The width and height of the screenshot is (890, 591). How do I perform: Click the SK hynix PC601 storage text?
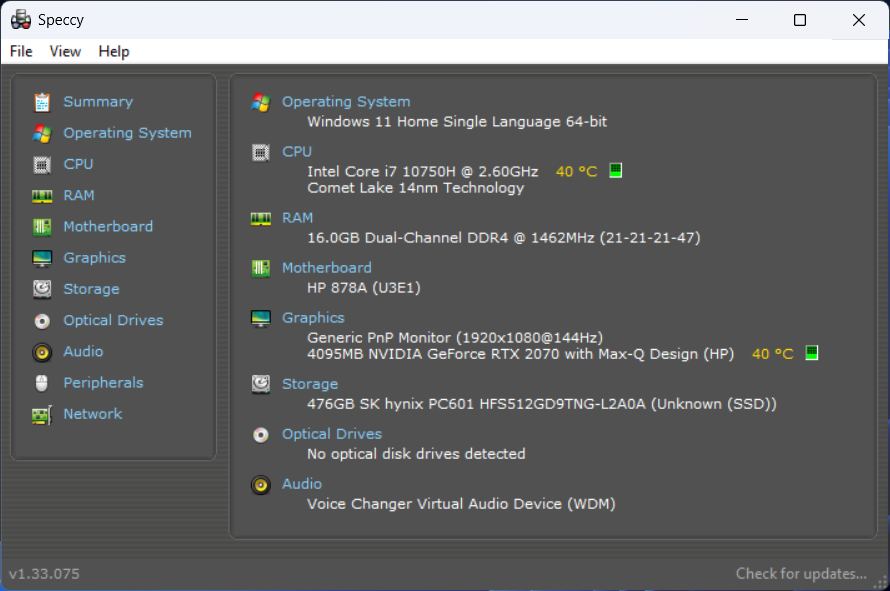(542, 404)
